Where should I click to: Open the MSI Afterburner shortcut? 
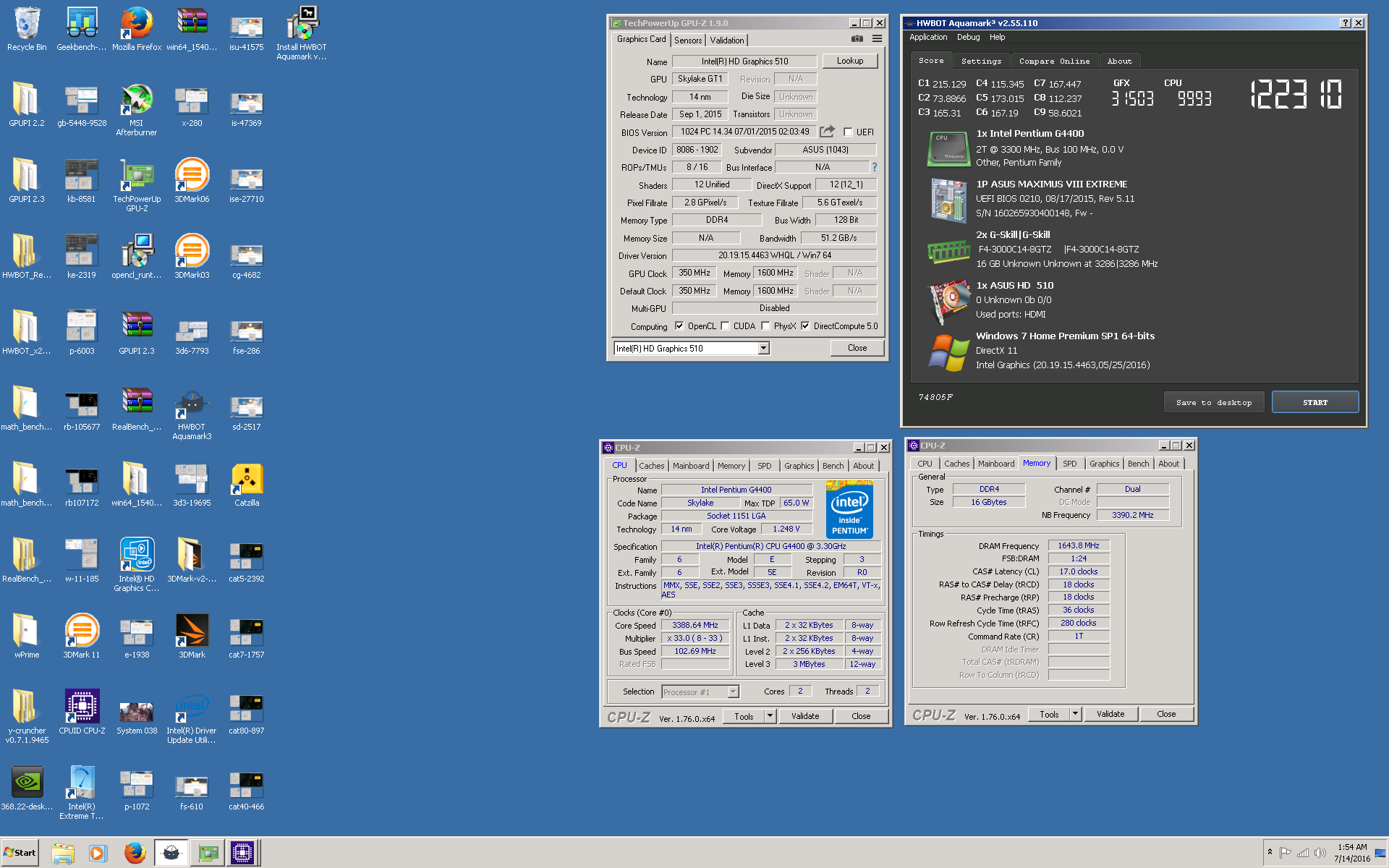pos(137,110)
